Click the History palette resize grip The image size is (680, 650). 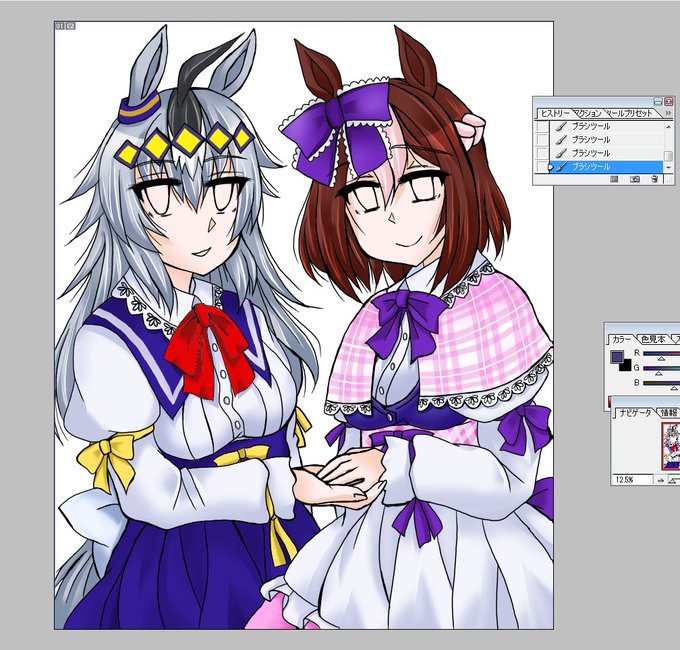[669, 179]
